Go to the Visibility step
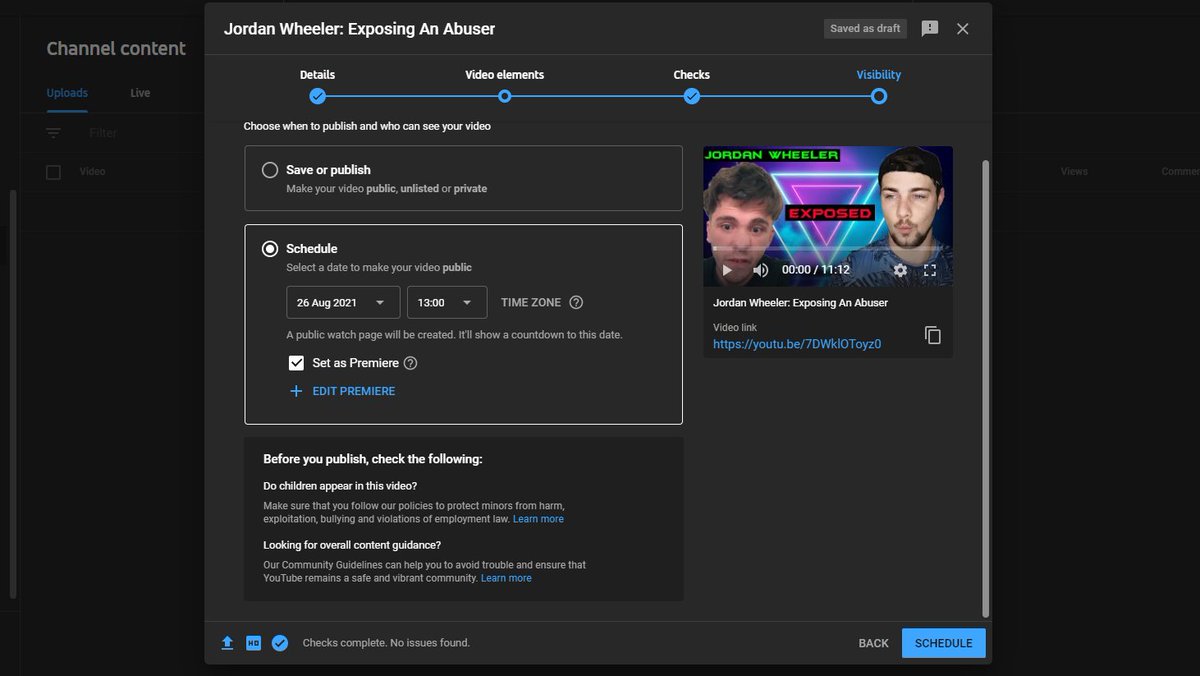The height and width of the screenshot is (676, 1200). 878,87
